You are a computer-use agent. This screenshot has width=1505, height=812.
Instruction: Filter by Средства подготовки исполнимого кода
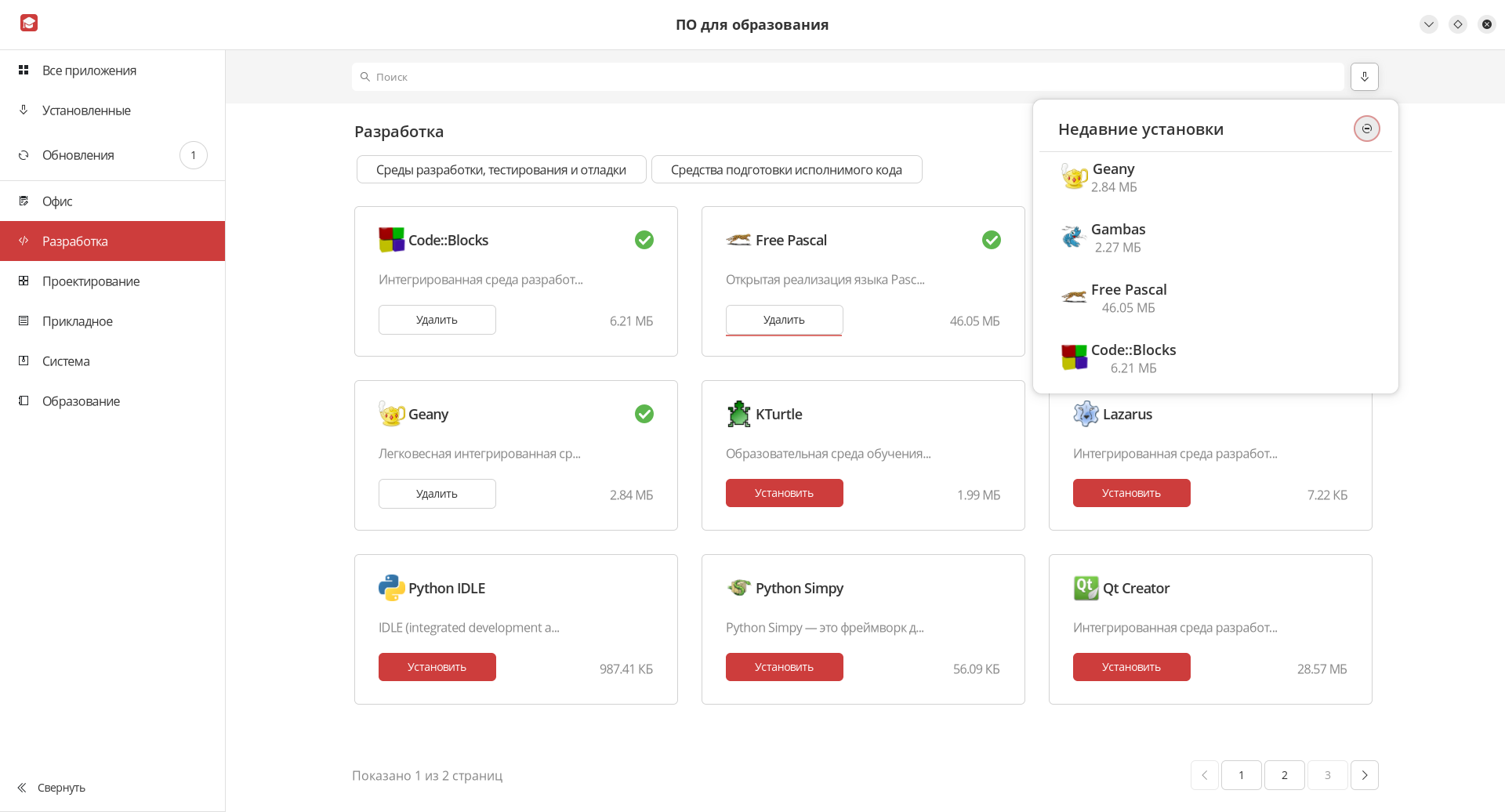786,169
